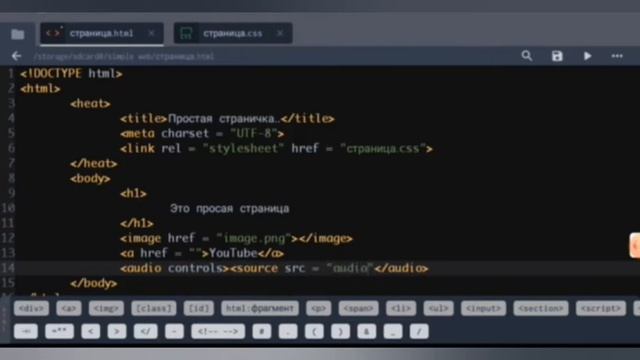The height and width of the screenshot is (360, 640).
Task: Tap the # symbol key
Action: click(x=262, y=331)
